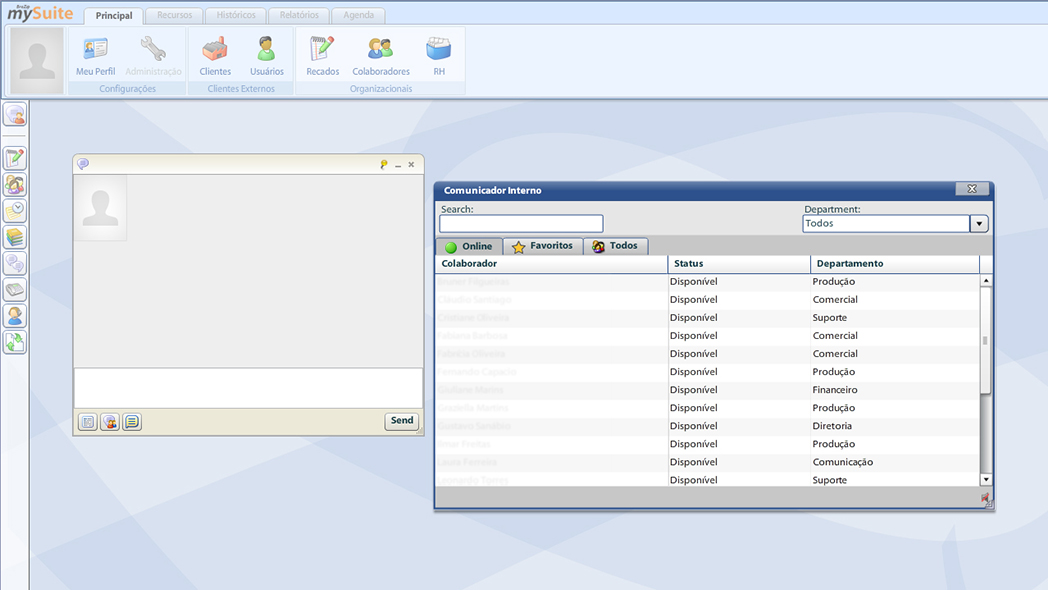
Task: Sort by Status column header
Action: pos(739,264)
